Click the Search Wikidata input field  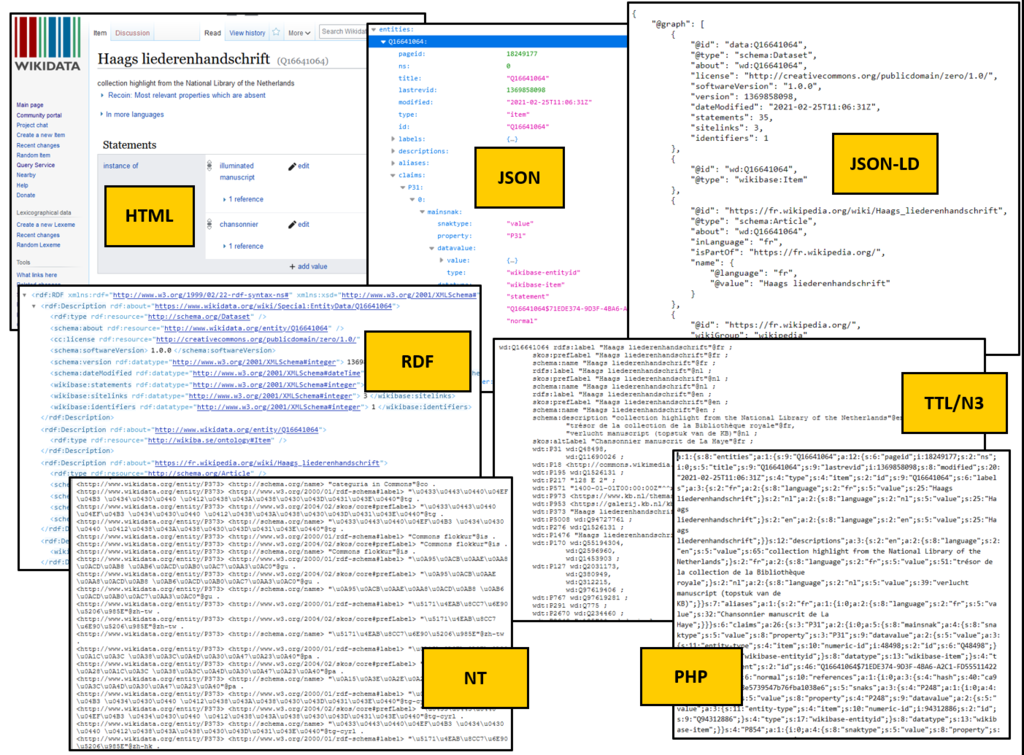[343, 31]
